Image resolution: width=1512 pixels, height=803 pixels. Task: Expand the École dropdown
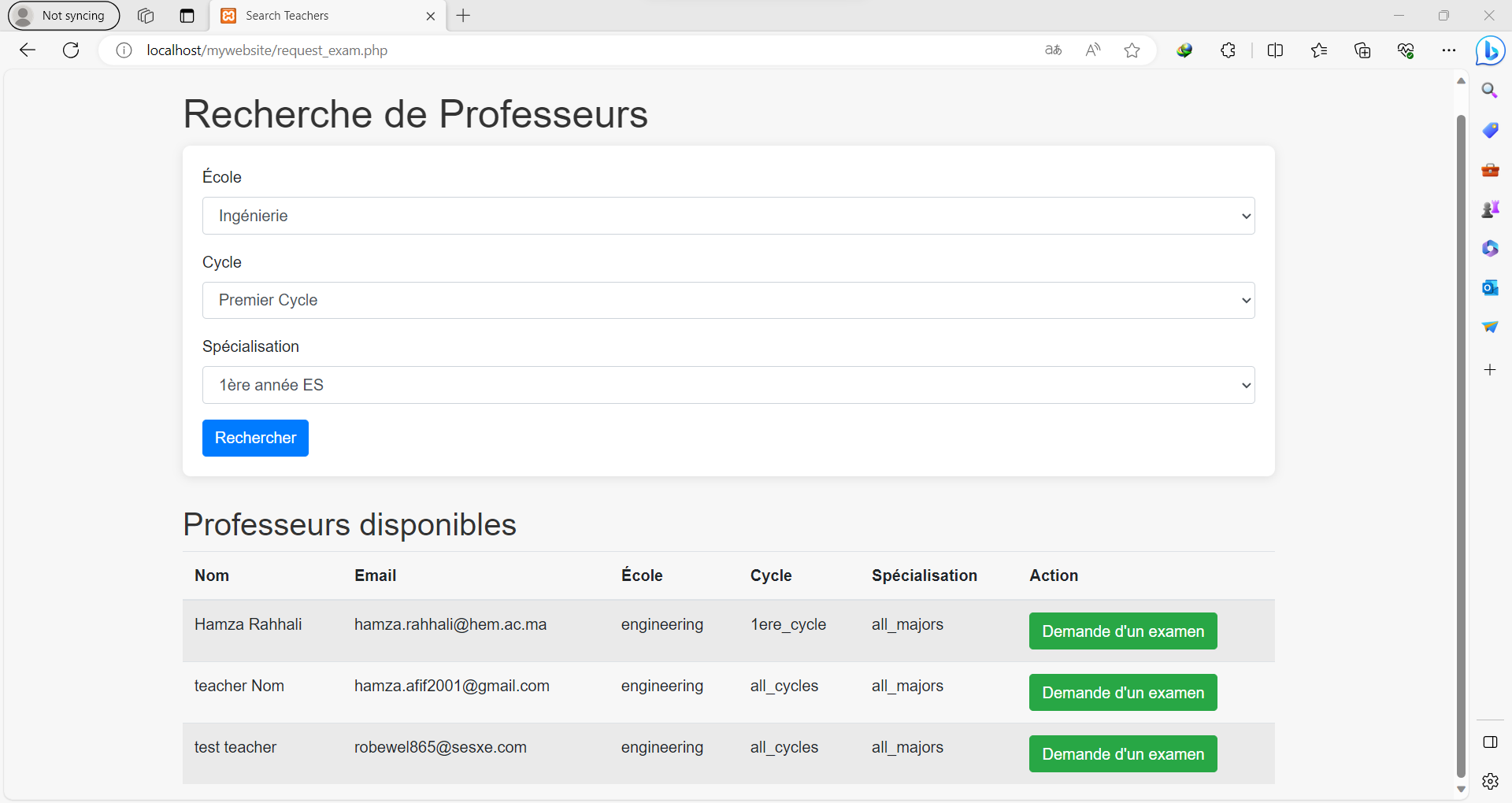[x=728, y=216]
